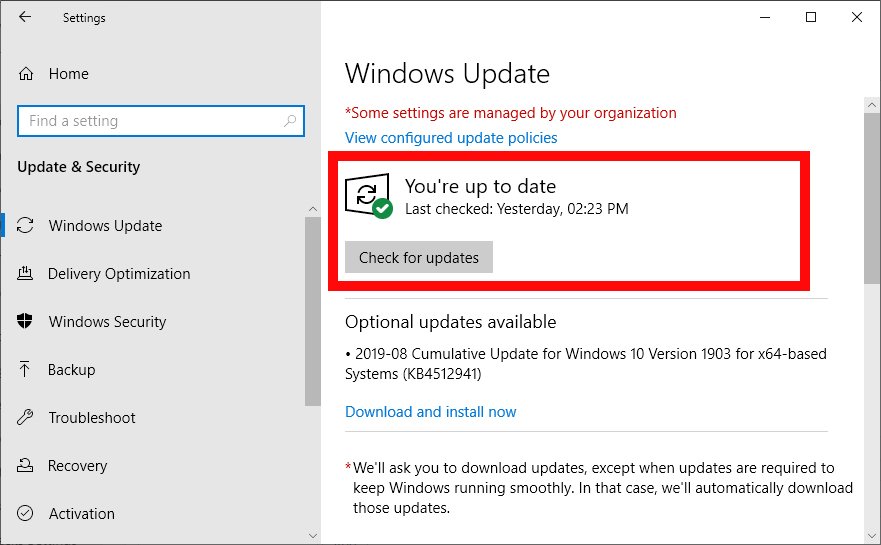Image resolution: width=881 pixels, height=545 pixels.
Task: Click the update status icon with green check
Action: point(367,196)
